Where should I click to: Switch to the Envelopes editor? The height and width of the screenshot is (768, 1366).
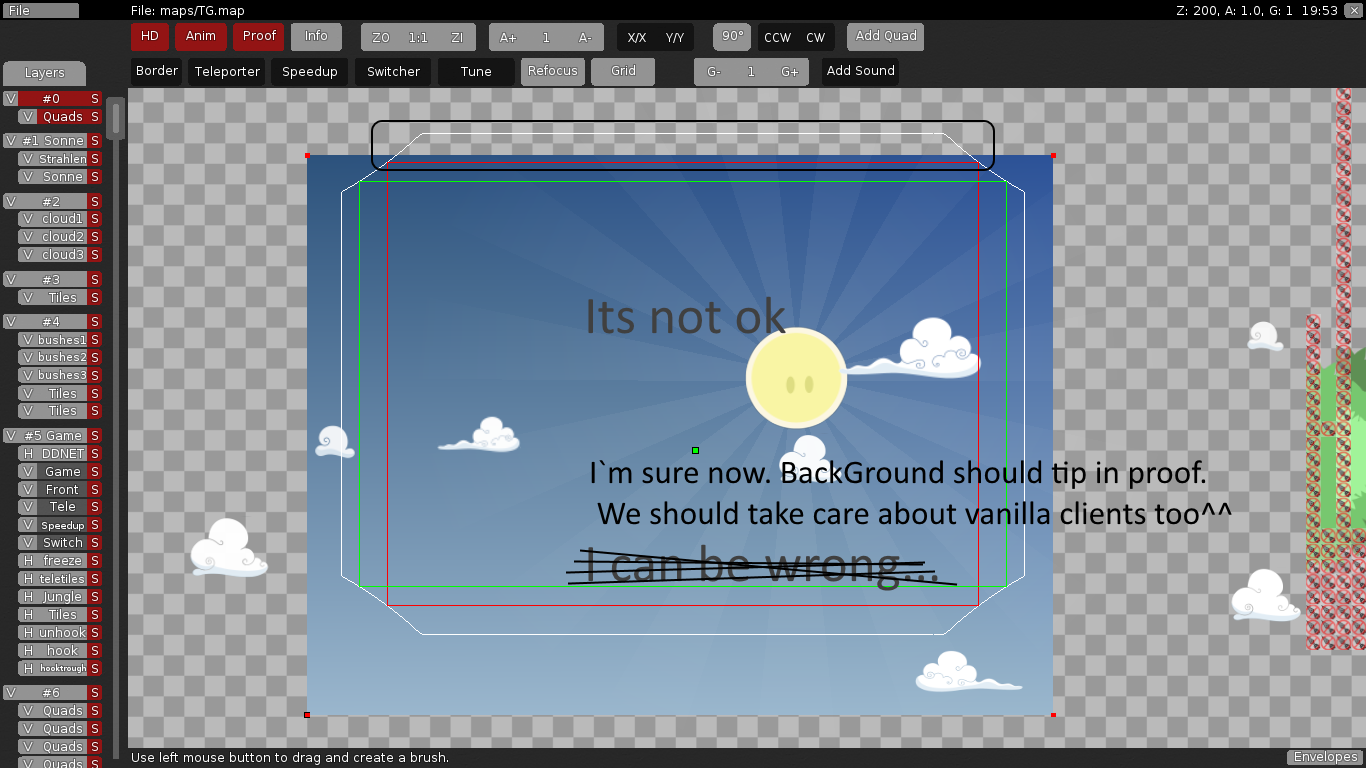pos(1324,757)
